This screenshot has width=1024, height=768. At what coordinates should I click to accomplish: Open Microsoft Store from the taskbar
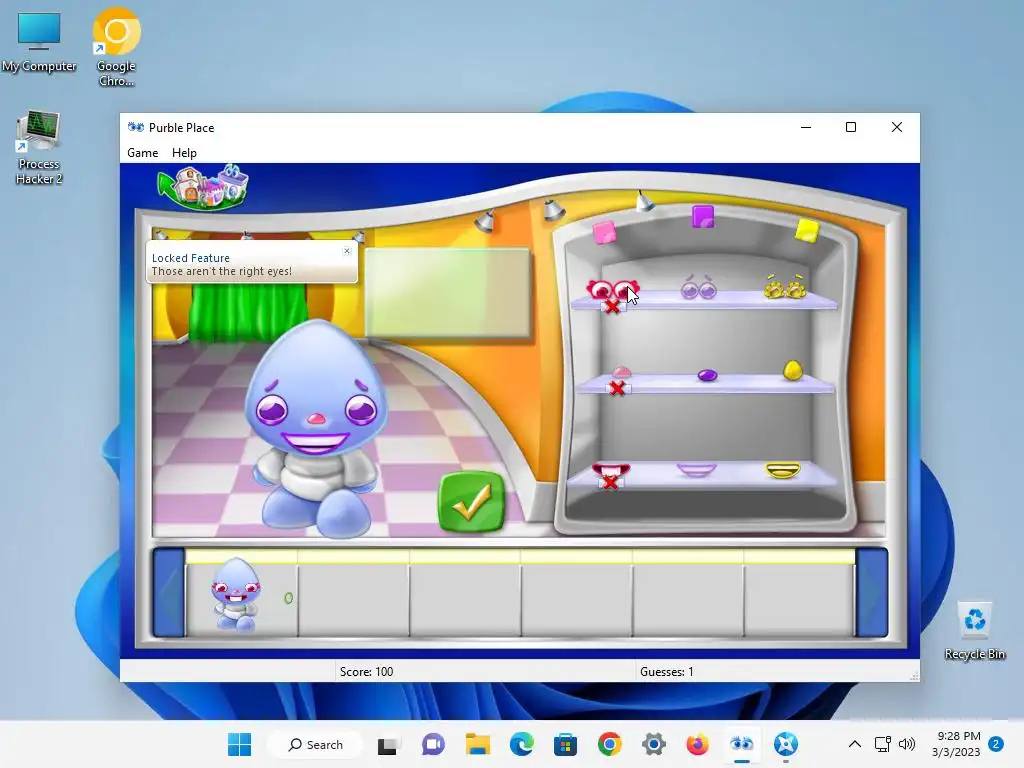565,744
